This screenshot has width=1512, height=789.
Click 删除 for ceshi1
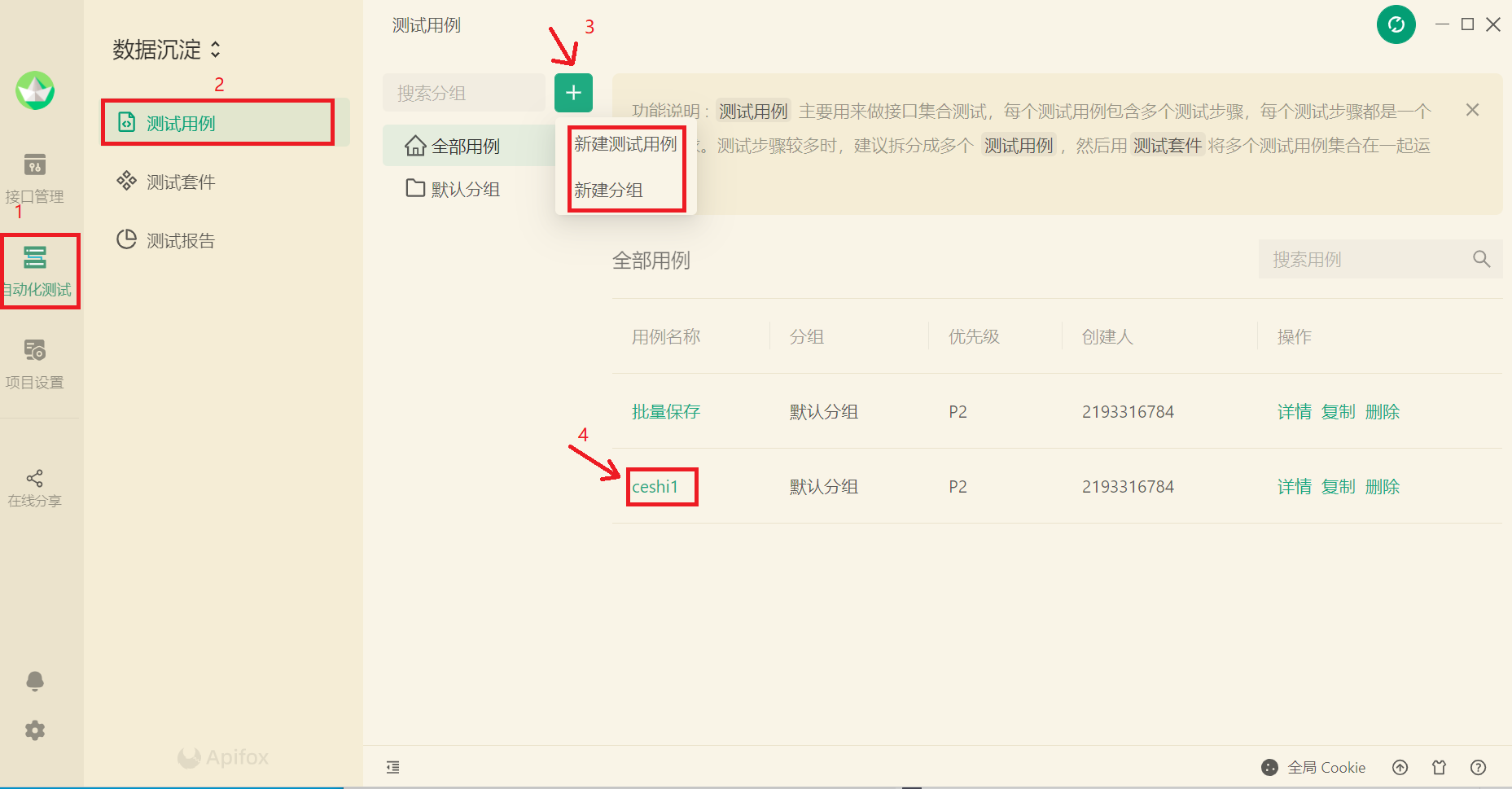pos(1383,486)
